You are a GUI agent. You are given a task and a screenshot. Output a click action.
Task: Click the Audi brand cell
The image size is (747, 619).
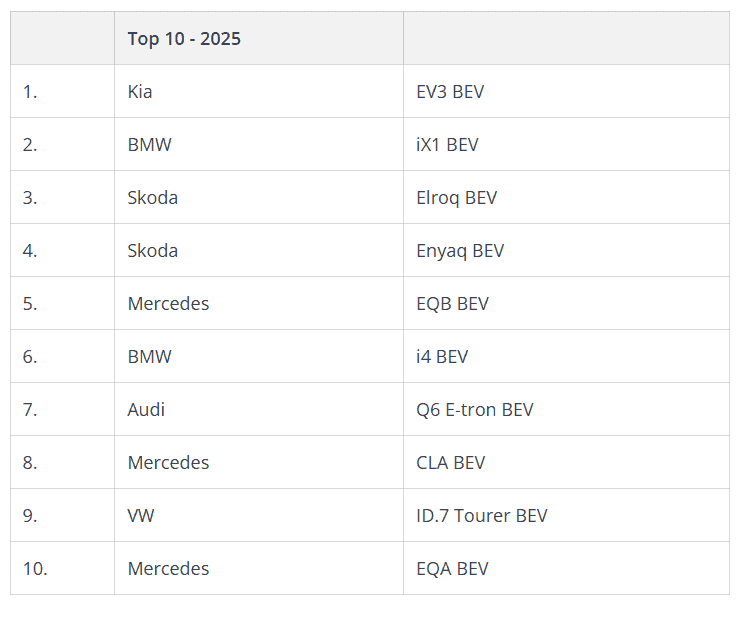(146, 410)
